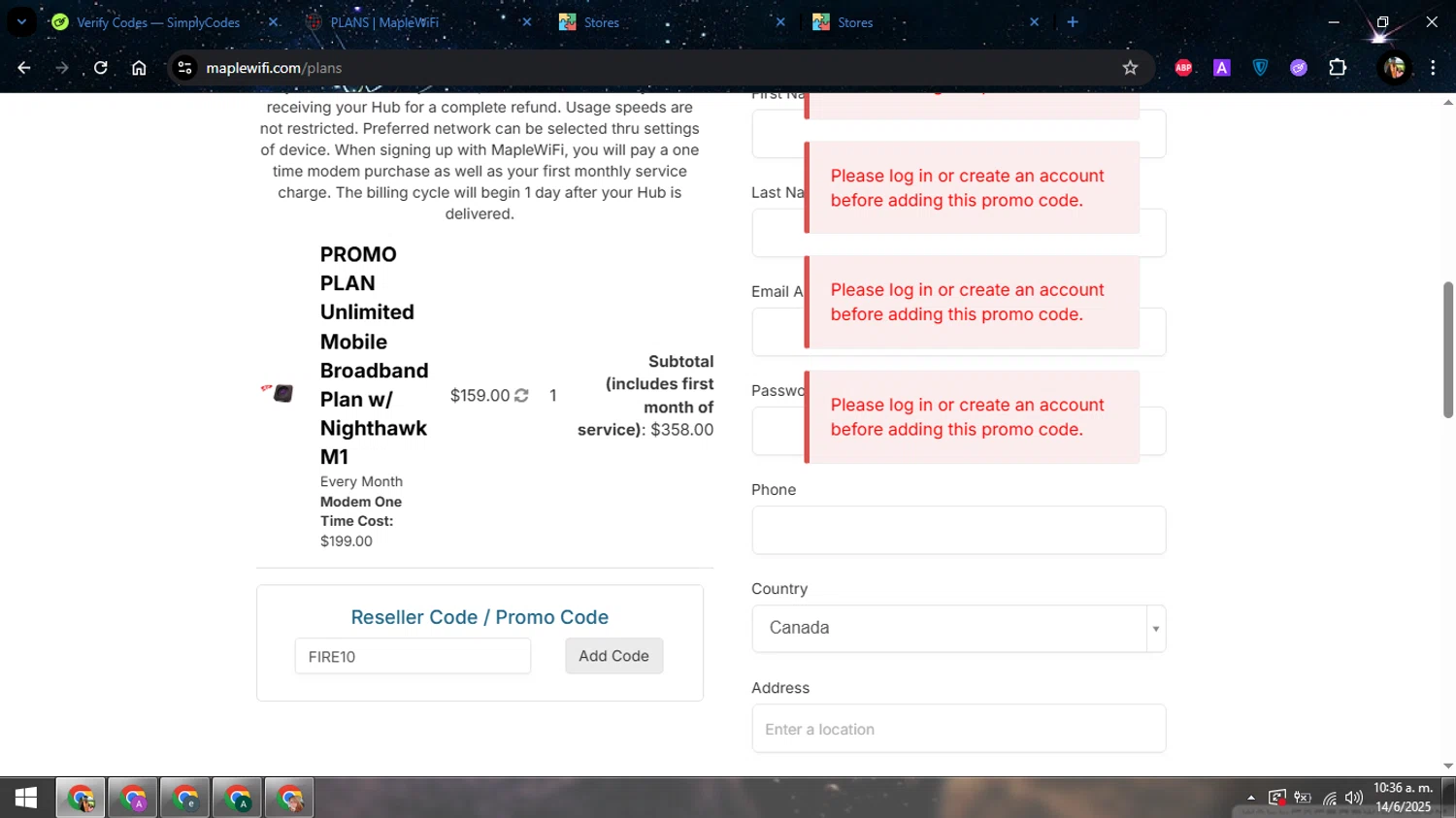Screen dimensions: 1456x818
Task: Click the browser forward arrow
Action: (x=62, y=68)
